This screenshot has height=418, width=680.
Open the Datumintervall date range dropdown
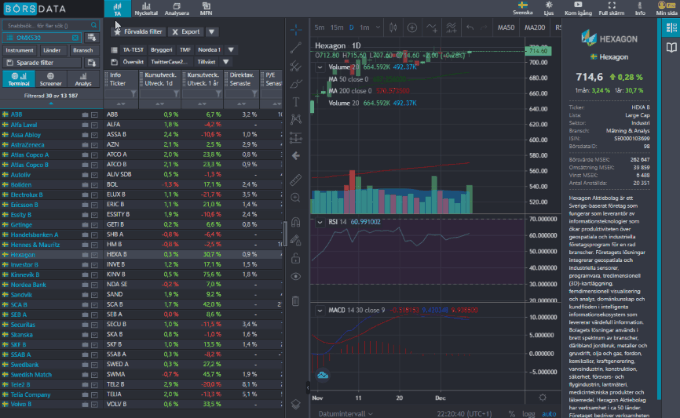[346, 414]
